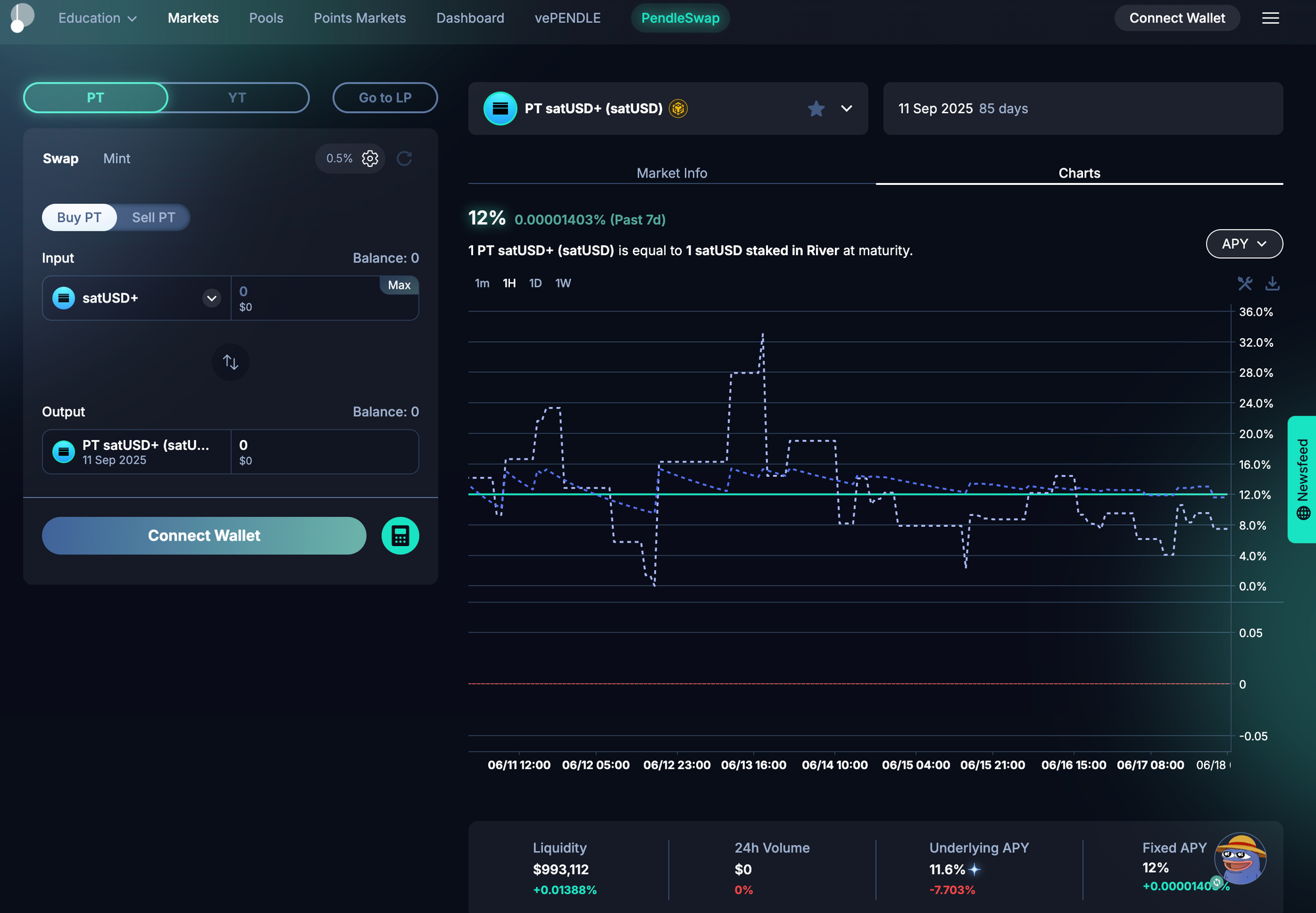This screenshot has height=913, width=1316.
Task: Click the +0.01388% liquidity change
Action: point(565,890)
